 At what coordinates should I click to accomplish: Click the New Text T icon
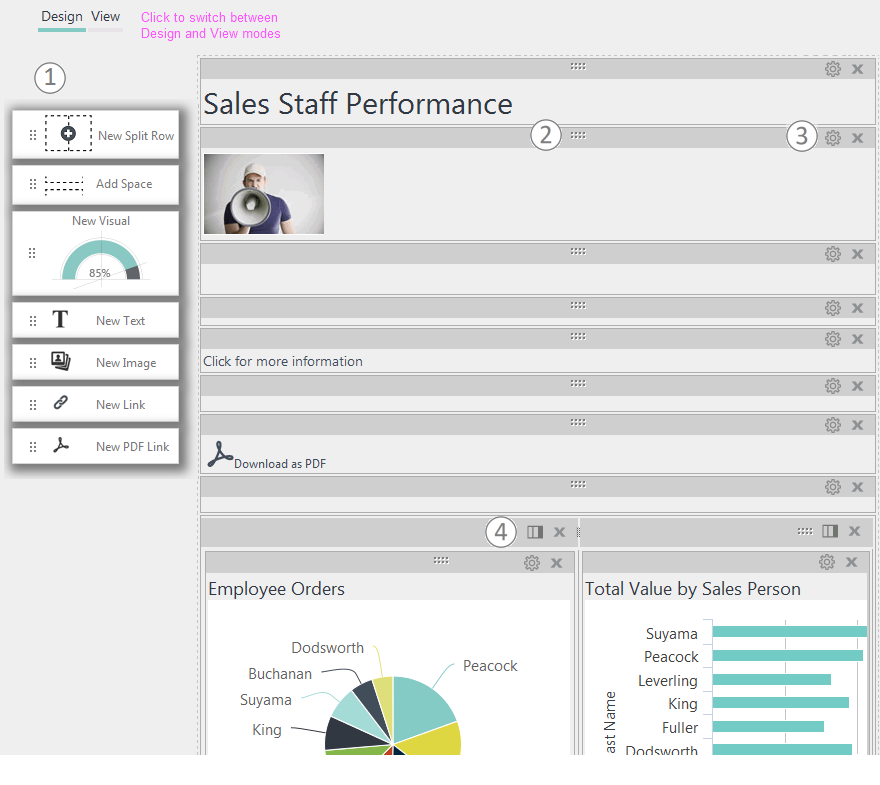(60, 320)
